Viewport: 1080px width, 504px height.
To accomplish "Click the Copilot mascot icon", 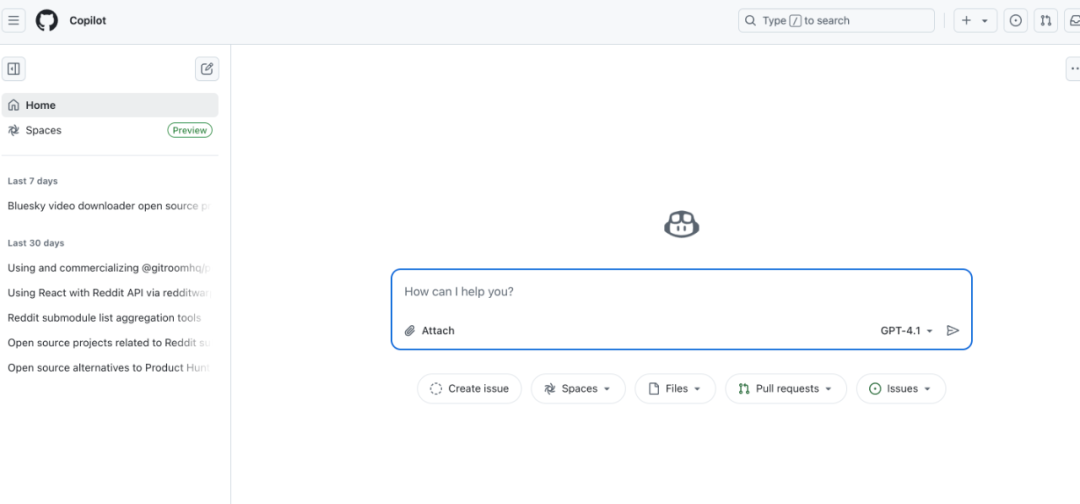I will click(682, 224).
